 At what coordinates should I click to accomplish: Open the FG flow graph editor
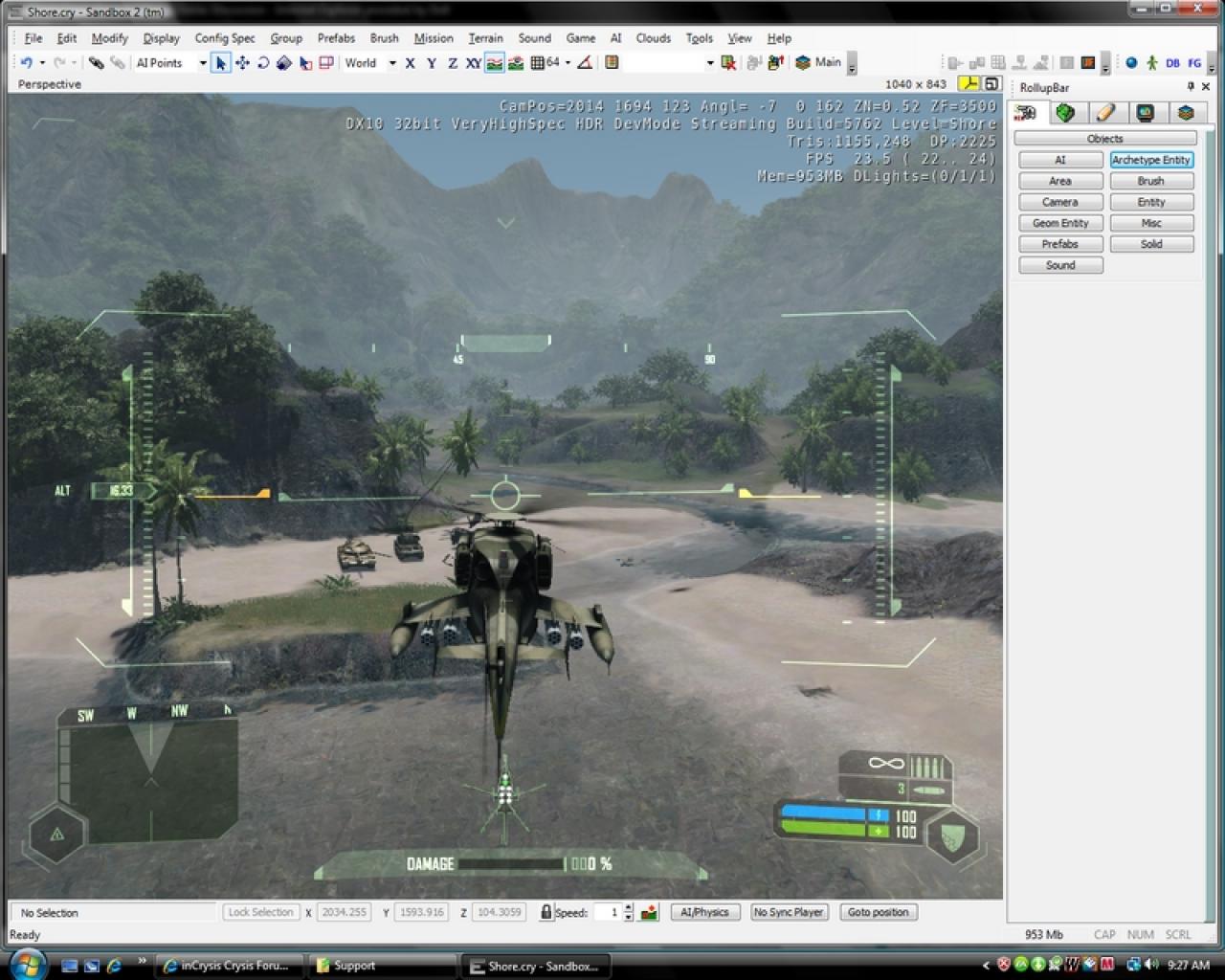pyautogui.click(x=1194, y=63)
